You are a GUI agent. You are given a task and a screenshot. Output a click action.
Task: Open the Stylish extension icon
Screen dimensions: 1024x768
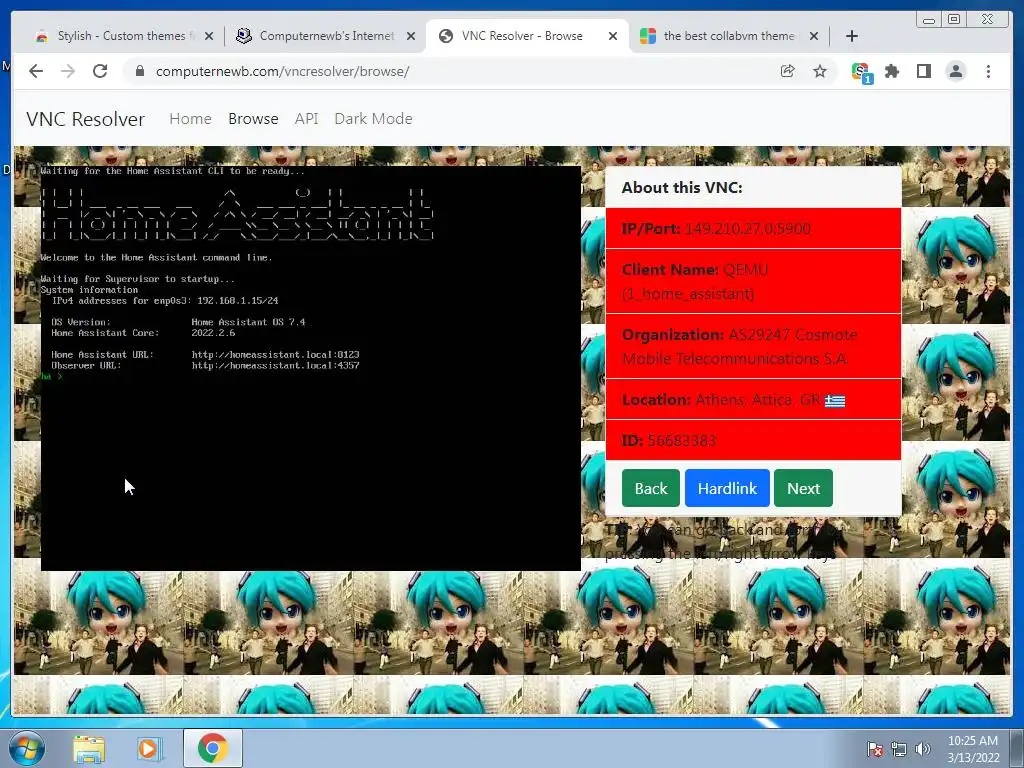click(861, 72)
